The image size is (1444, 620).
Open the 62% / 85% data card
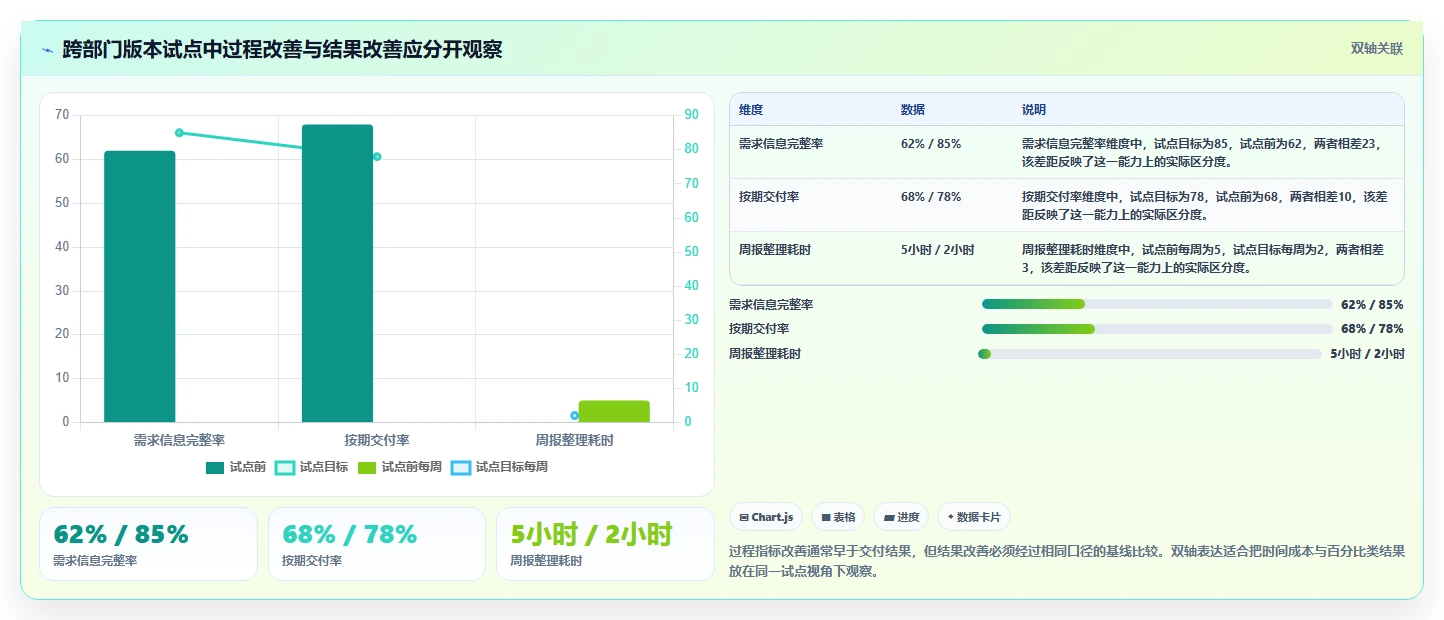pyautogui.click(x=148, y=544)
